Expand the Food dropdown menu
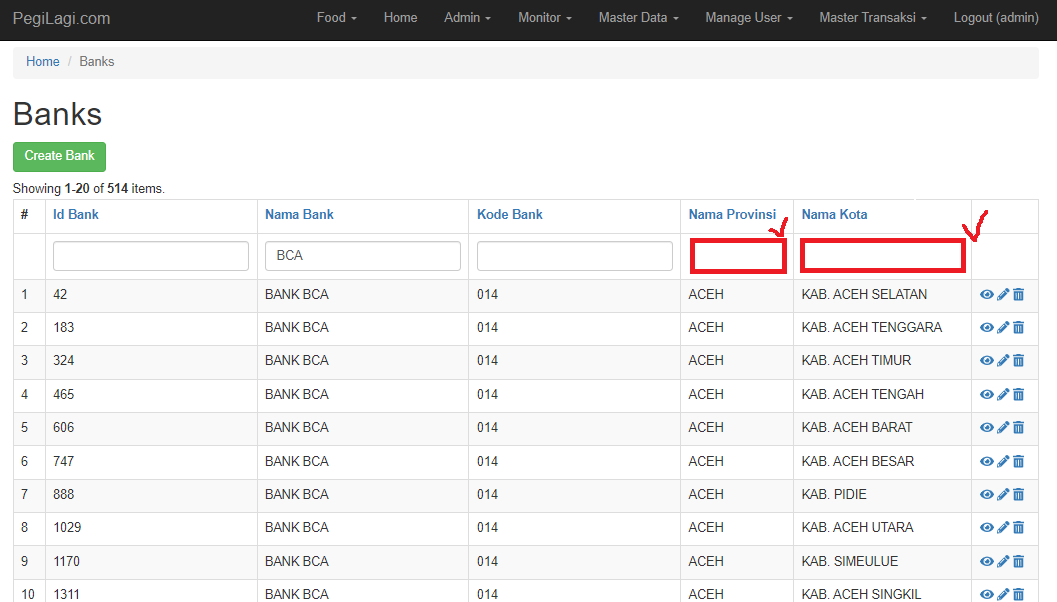 (x=336, y=18)
